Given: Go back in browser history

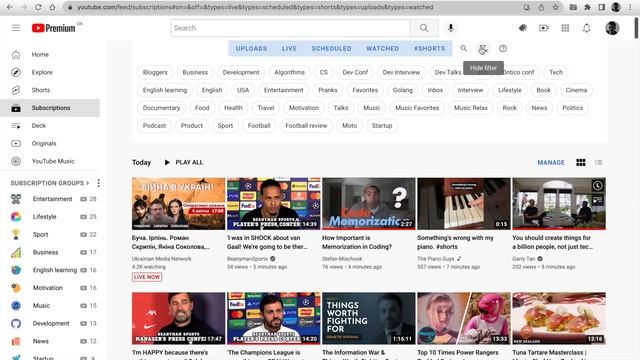Looking at the screenshot, I should coord(10,7).
